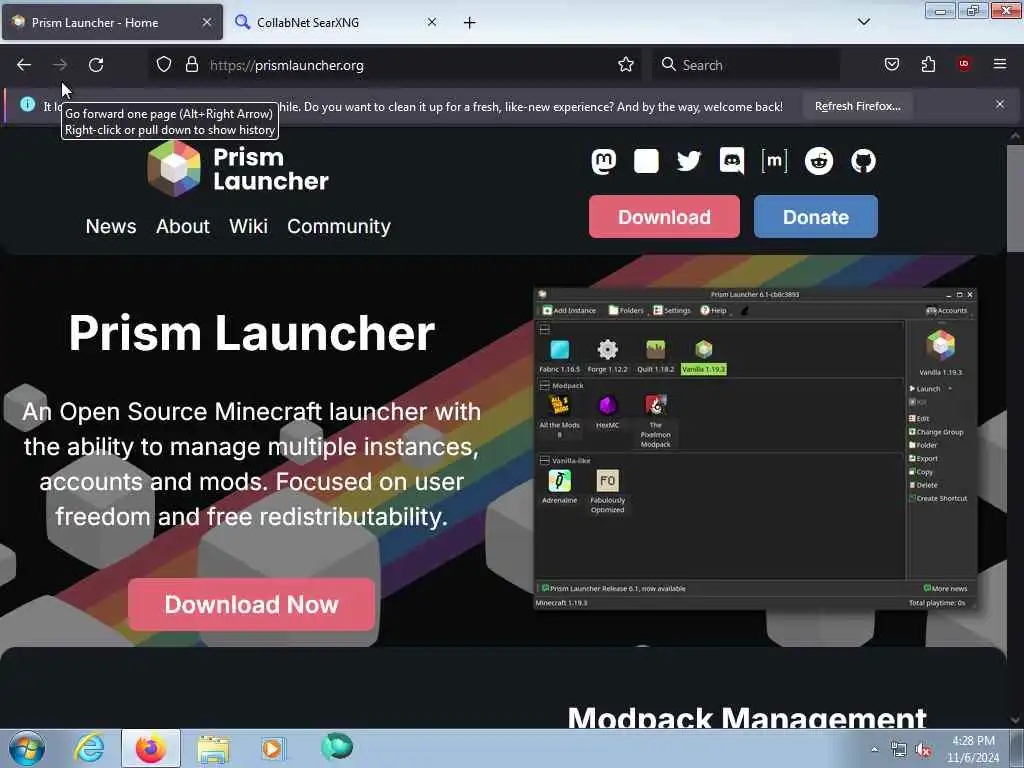Switch to Prism Launcher - Home tab

click(112, 22)
